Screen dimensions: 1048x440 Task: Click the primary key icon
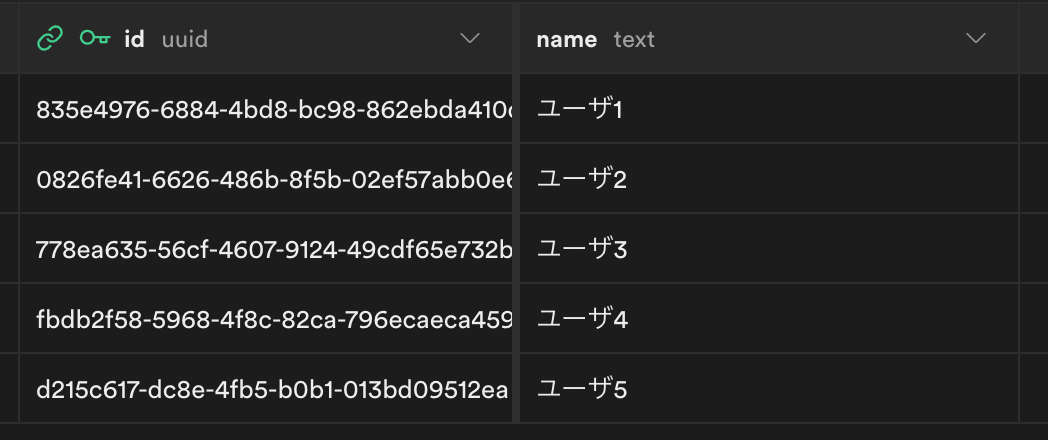pos(94,39)
